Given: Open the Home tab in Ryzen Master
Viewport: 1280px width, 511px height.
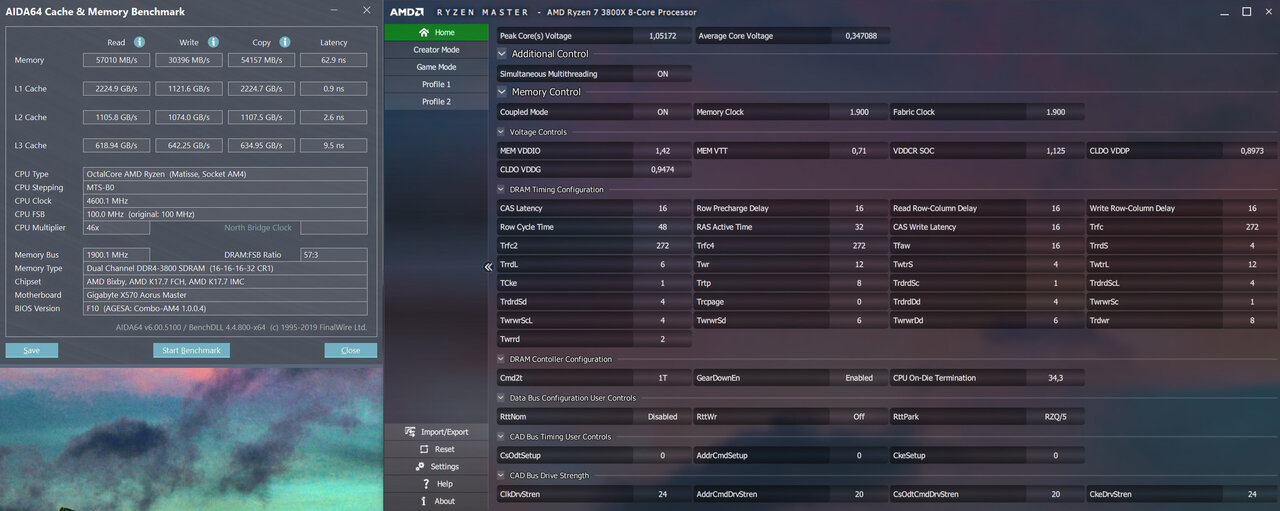Looking at the screenshot, I should point(436,32).
